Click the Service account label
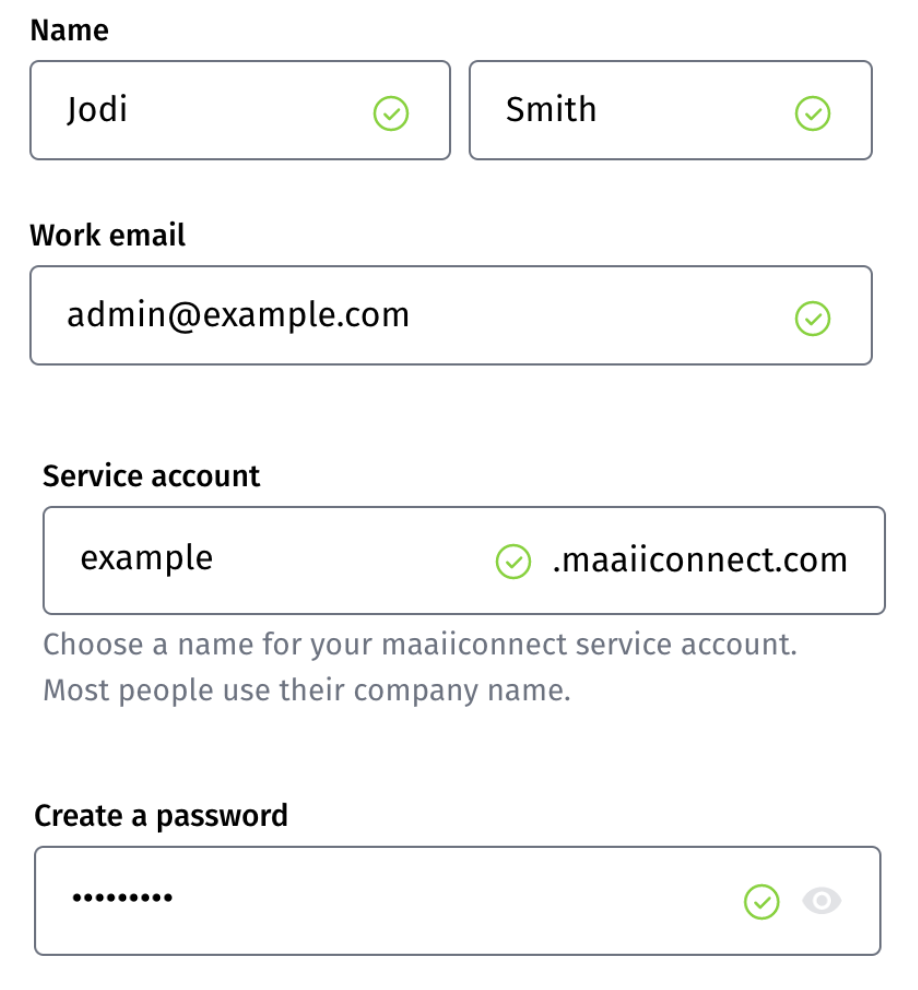Screen dimensions: 918x990 (x=151, y=475)
